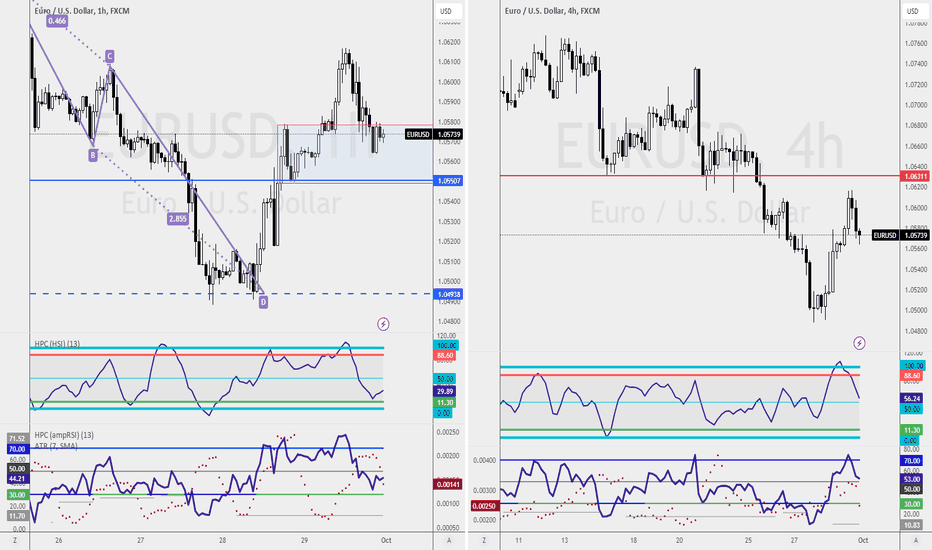
Task: Click the 100.00 cyan level on 4h chart
Action: pos(913,366)
